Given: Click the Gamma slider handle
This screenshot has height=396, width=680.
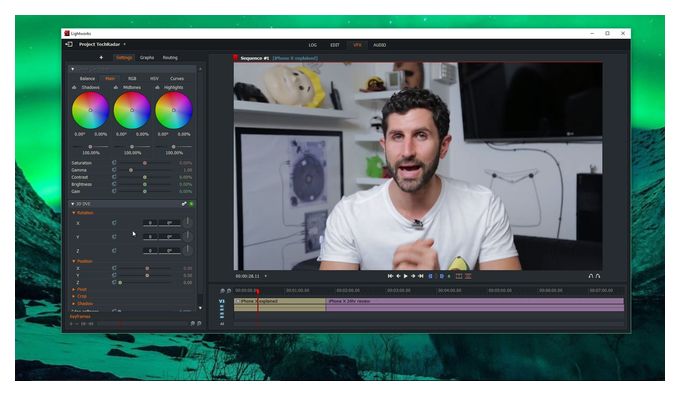Looking at the screenshot, I should click(x=131, y=170).
